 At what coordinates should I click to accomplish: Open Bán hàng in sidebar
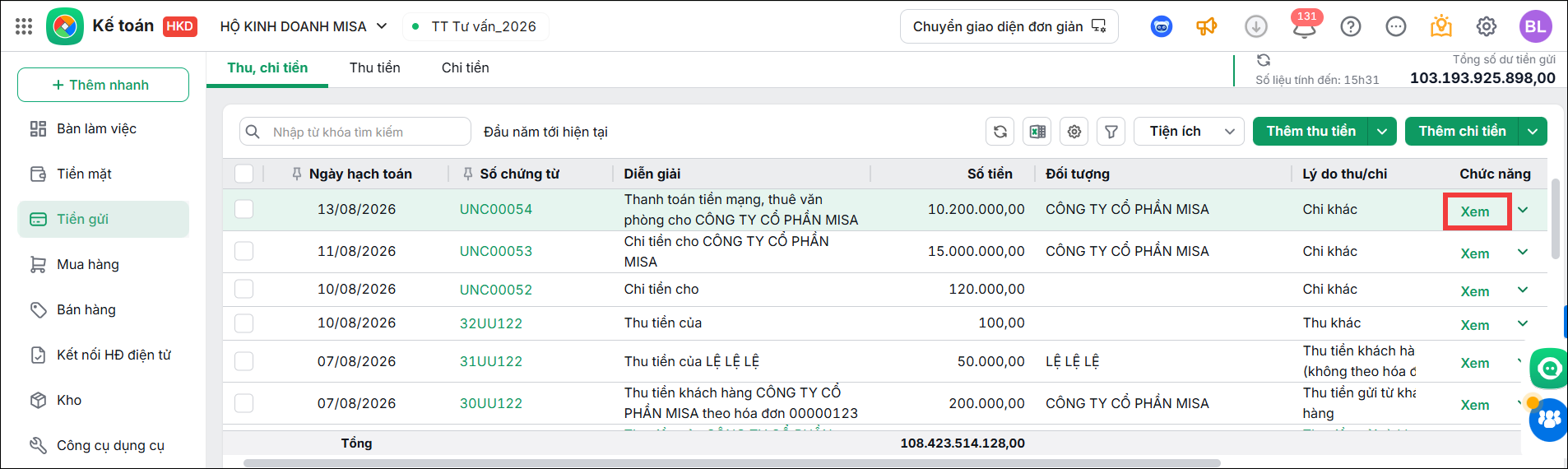pos(104,309)
